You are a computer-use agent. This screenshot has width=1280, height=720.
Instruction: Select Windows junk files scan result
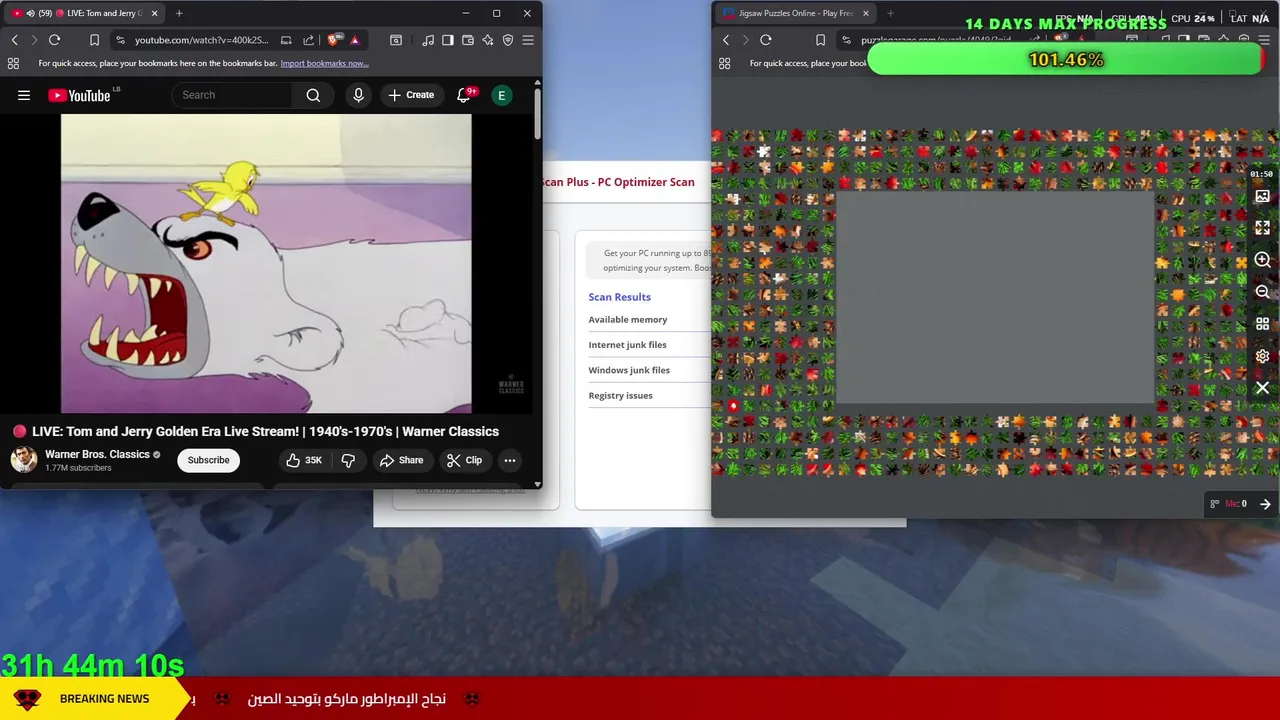(x=629, y=370)
